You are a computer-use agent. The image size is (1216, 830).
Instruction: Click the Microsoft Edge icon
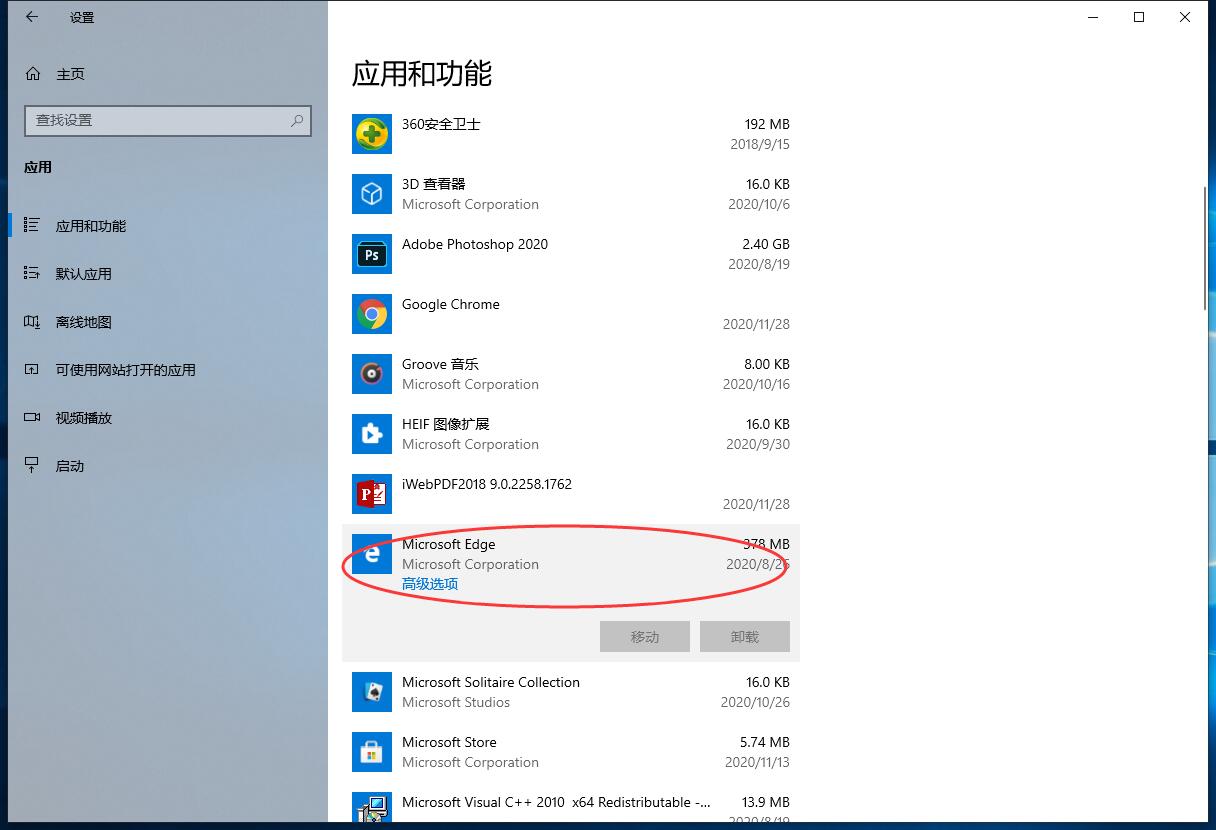click(x=372, y=554)
